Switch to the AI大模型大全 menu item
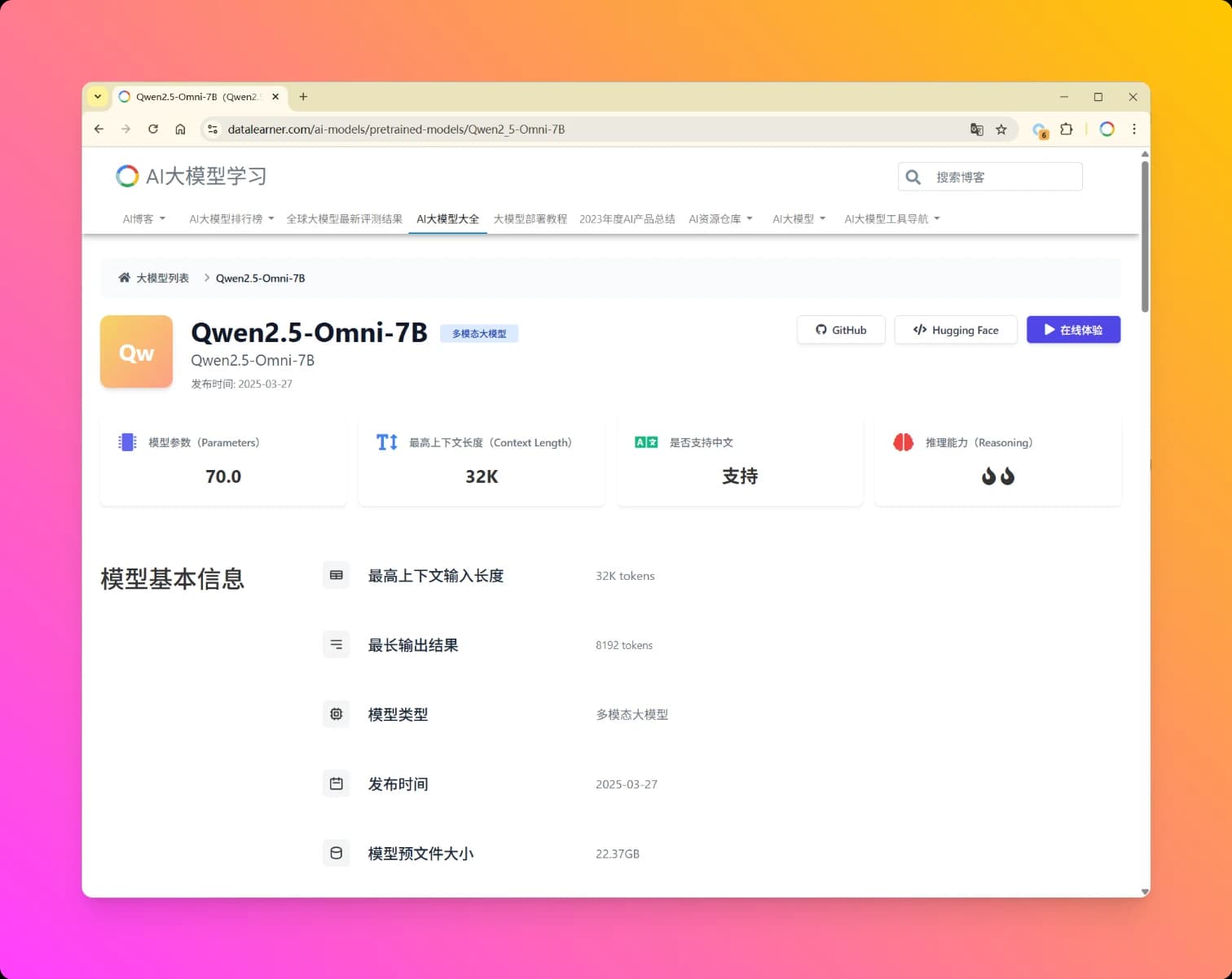 tap(447, 218)
